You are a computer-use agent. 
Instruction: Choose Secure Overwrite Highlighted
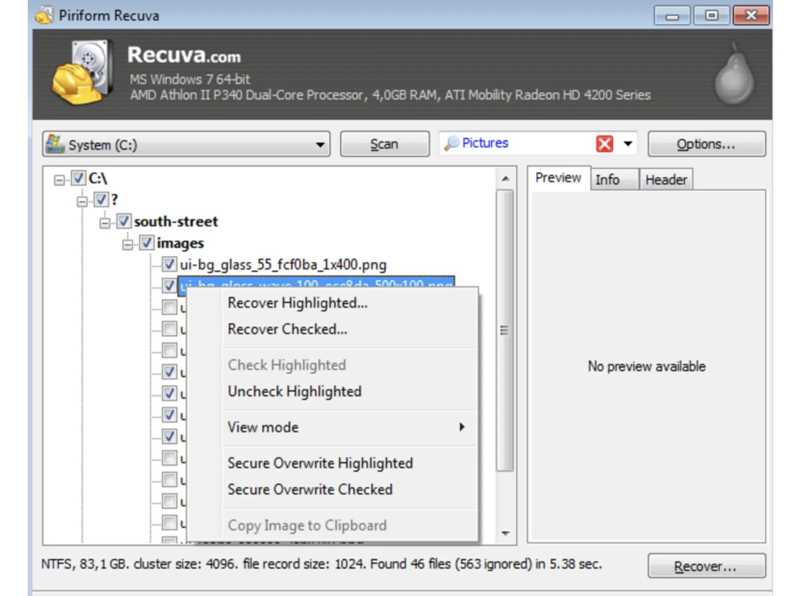pos(320,463)
